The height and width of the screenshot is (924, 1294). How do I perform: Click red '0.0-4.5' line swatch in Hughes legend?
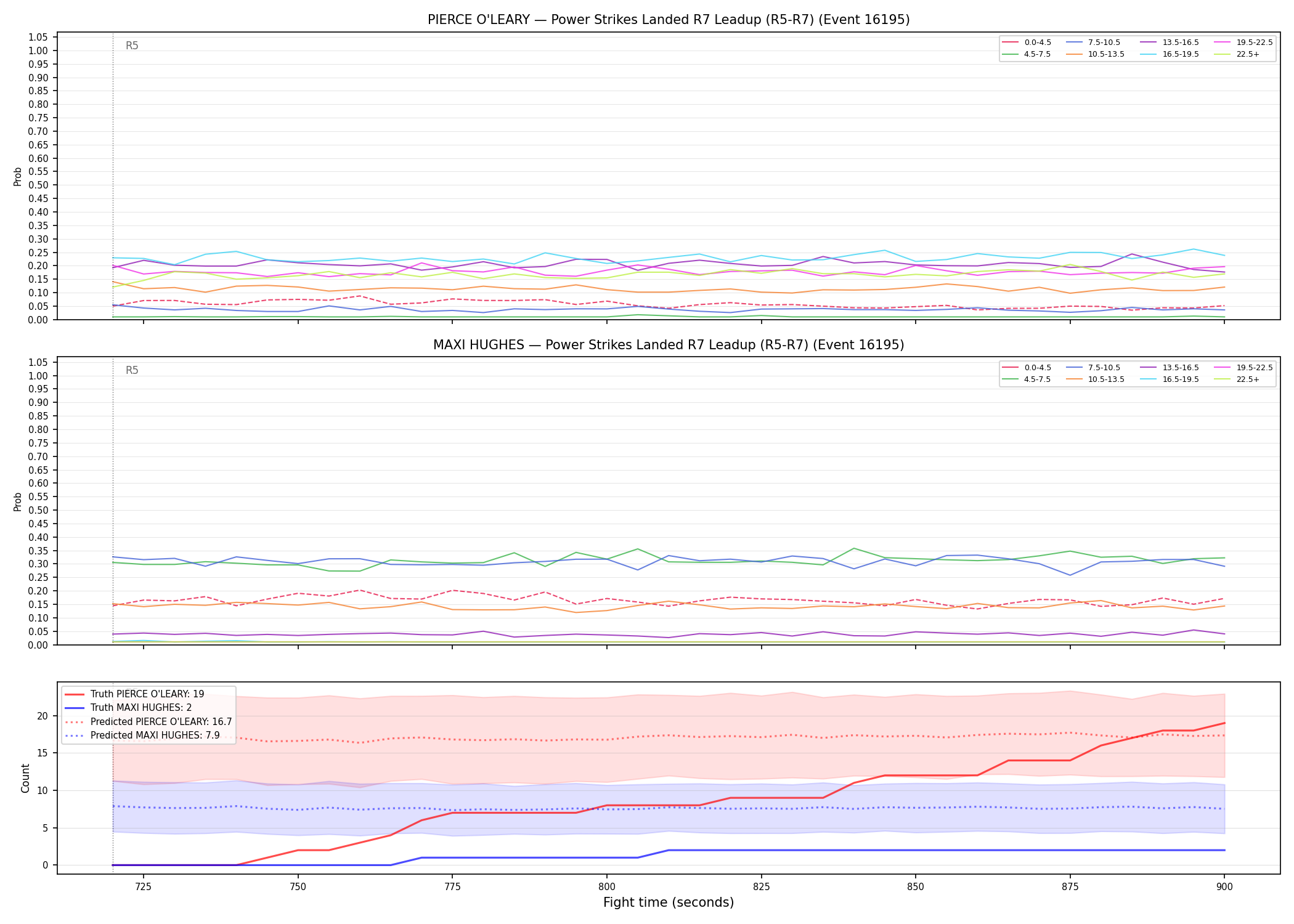(1011, 368)
